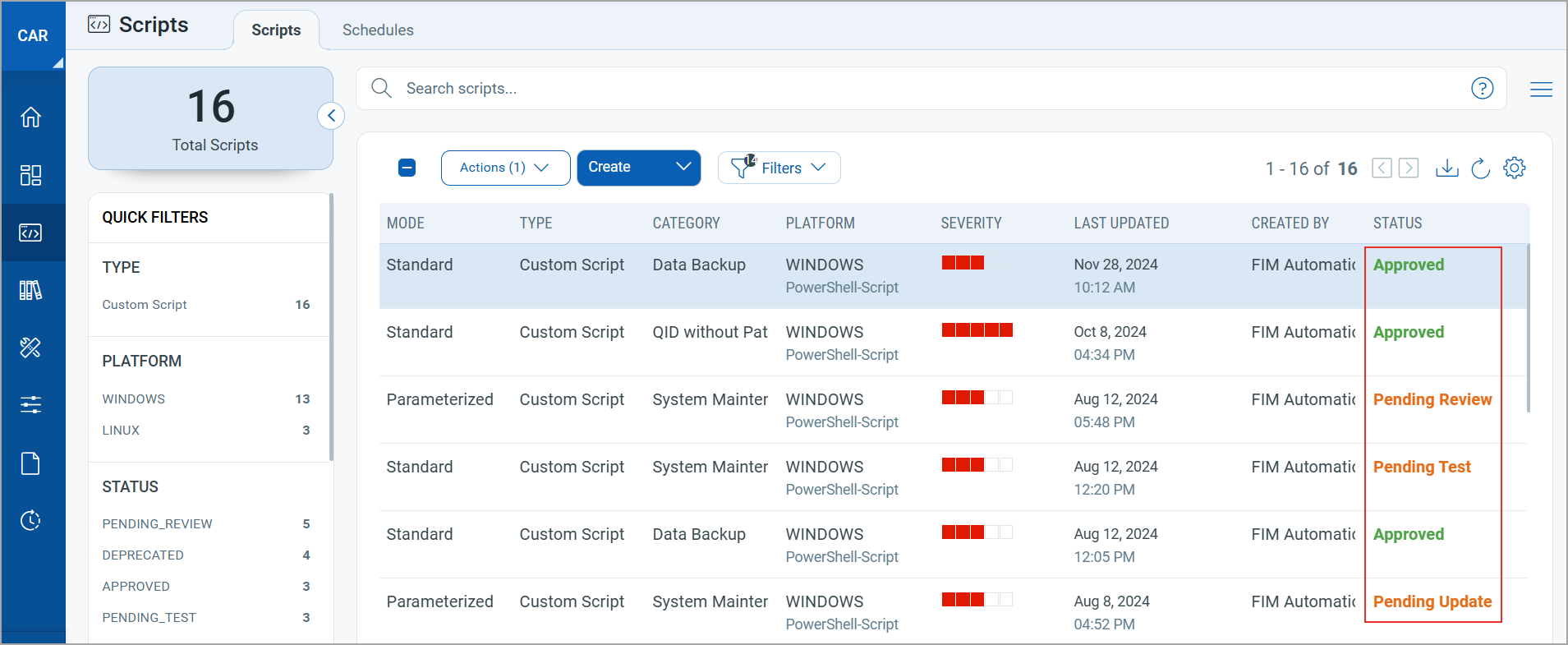
Task: Click the five-bar severity indicator
Action: [x=977, y=330]
